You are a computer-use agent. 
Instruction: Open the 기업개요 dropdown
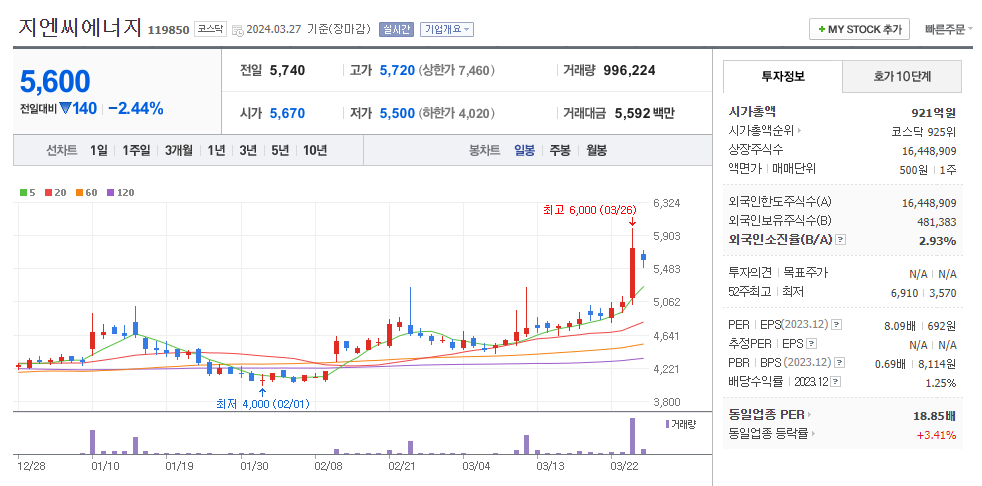[447, 29]
